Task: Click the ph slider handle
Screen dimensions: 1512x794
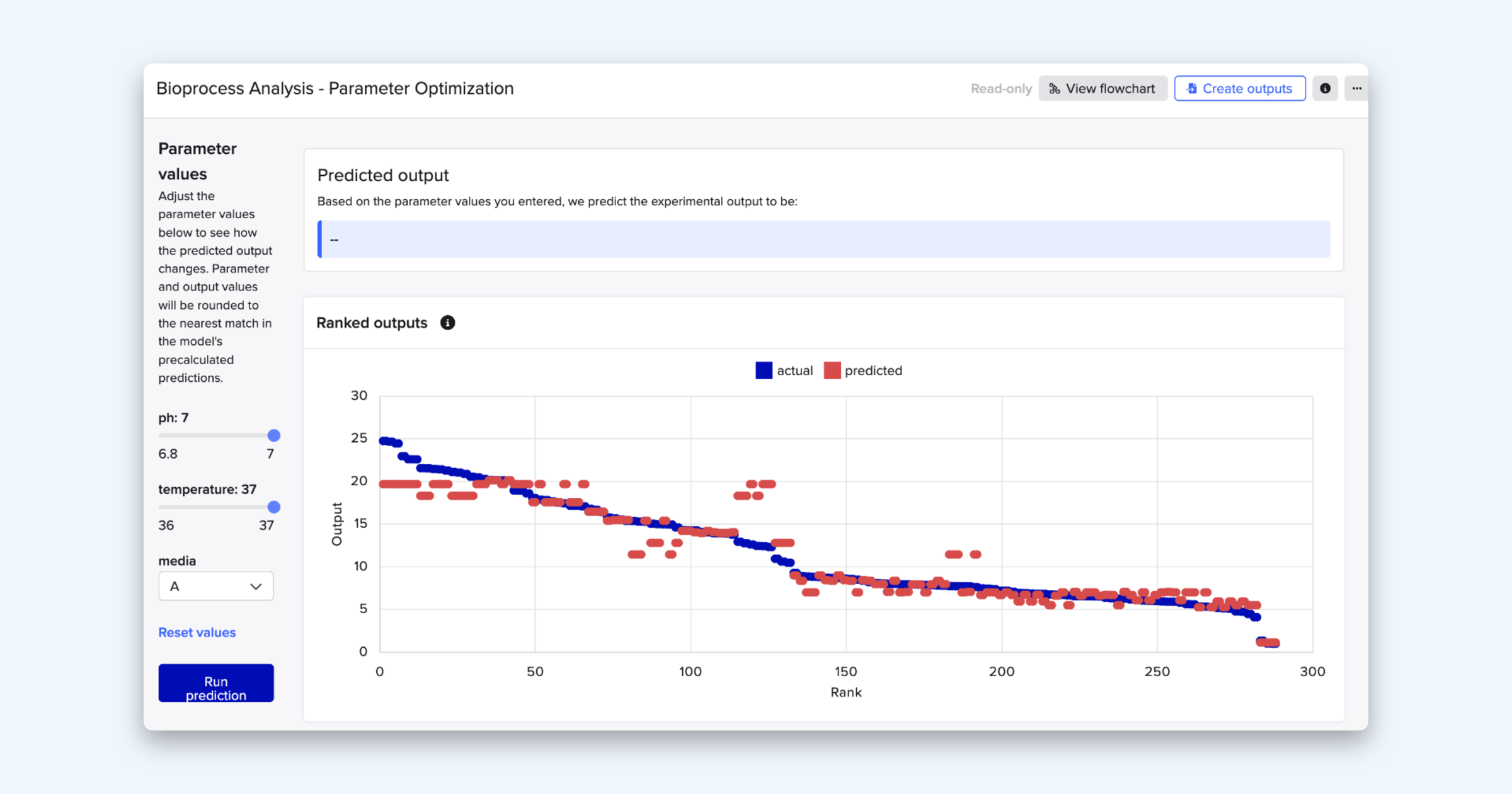Action: (x=273, y=435)
